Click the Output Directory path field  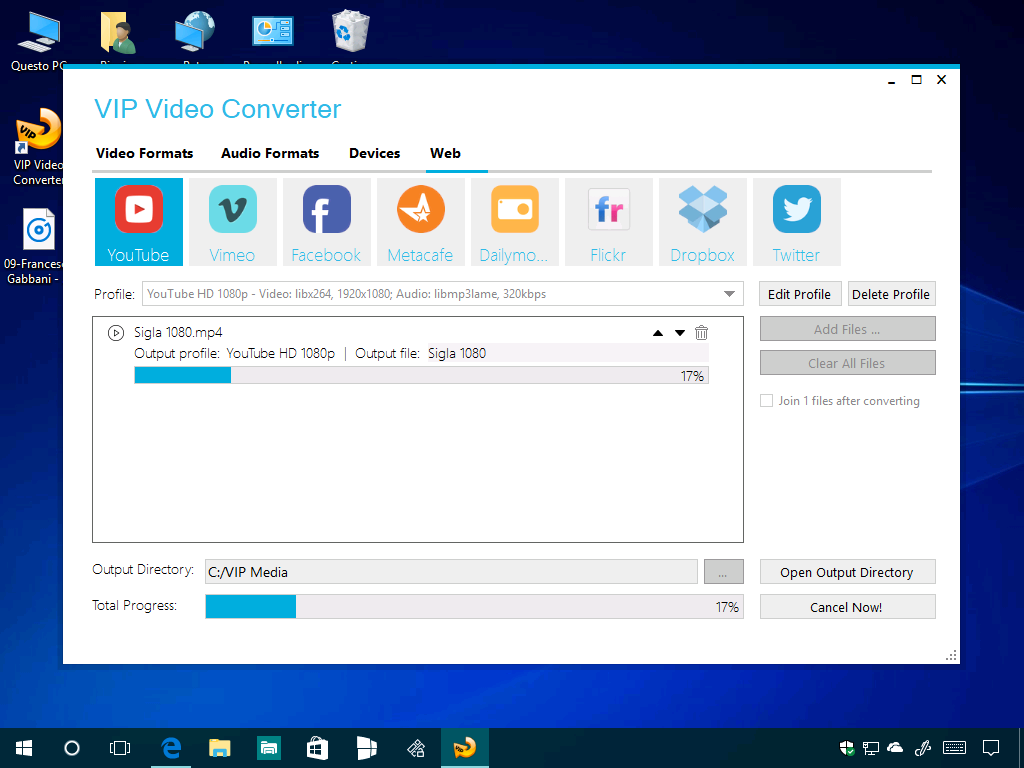pos(451,572)
